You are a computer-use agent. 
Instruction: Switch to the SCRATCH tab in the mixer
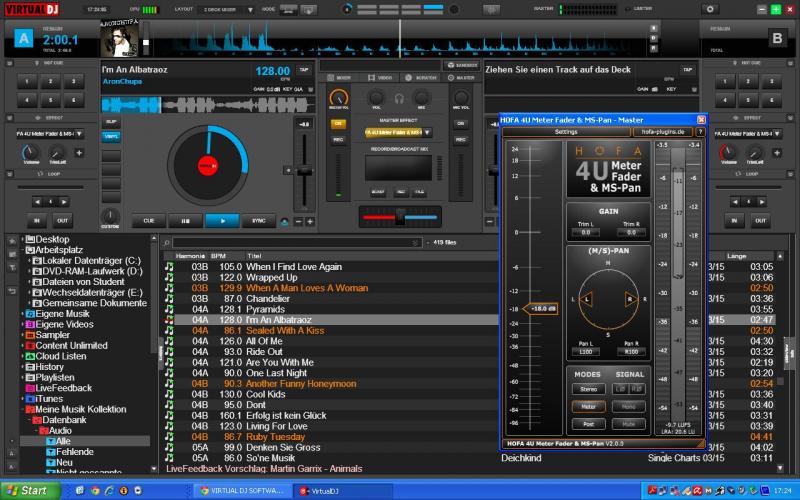tap(424, 77)
